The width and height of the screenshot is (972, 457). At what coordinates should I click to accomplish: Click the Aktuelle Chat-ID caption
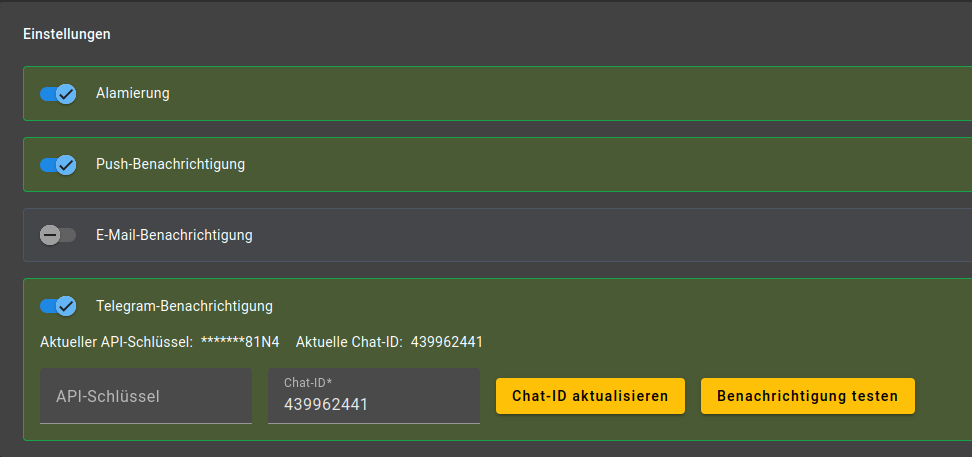point(349,342)
